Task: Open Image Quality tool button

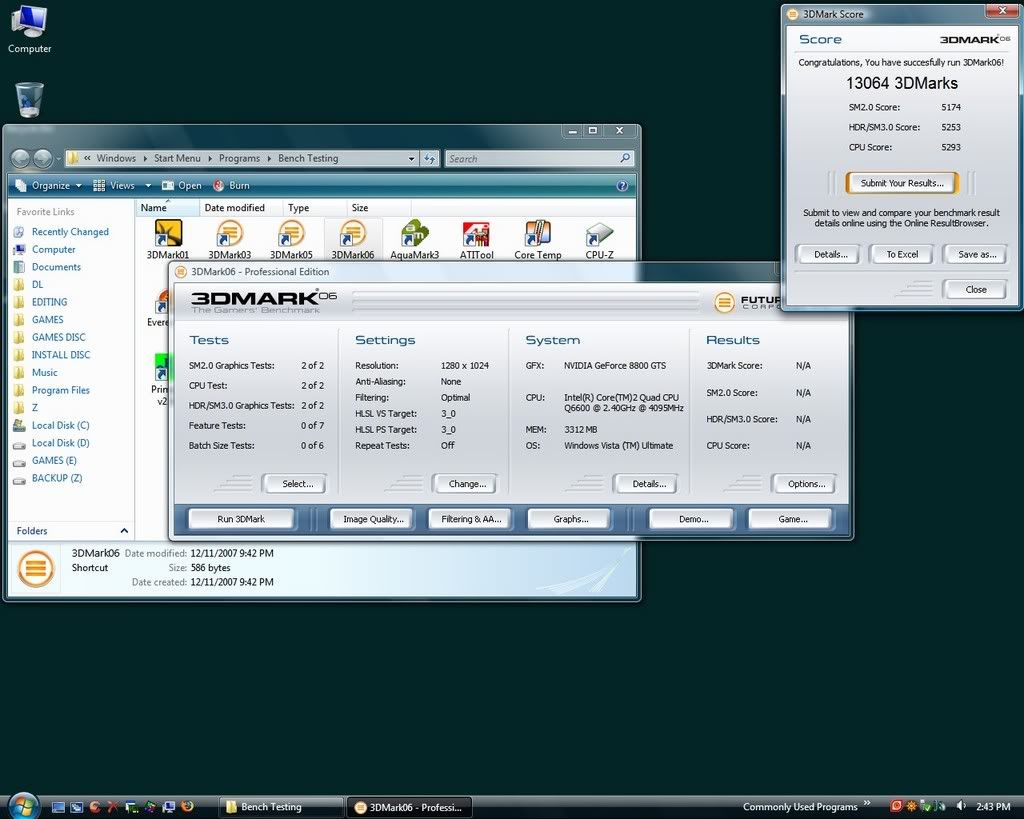Action: (373, 519)
